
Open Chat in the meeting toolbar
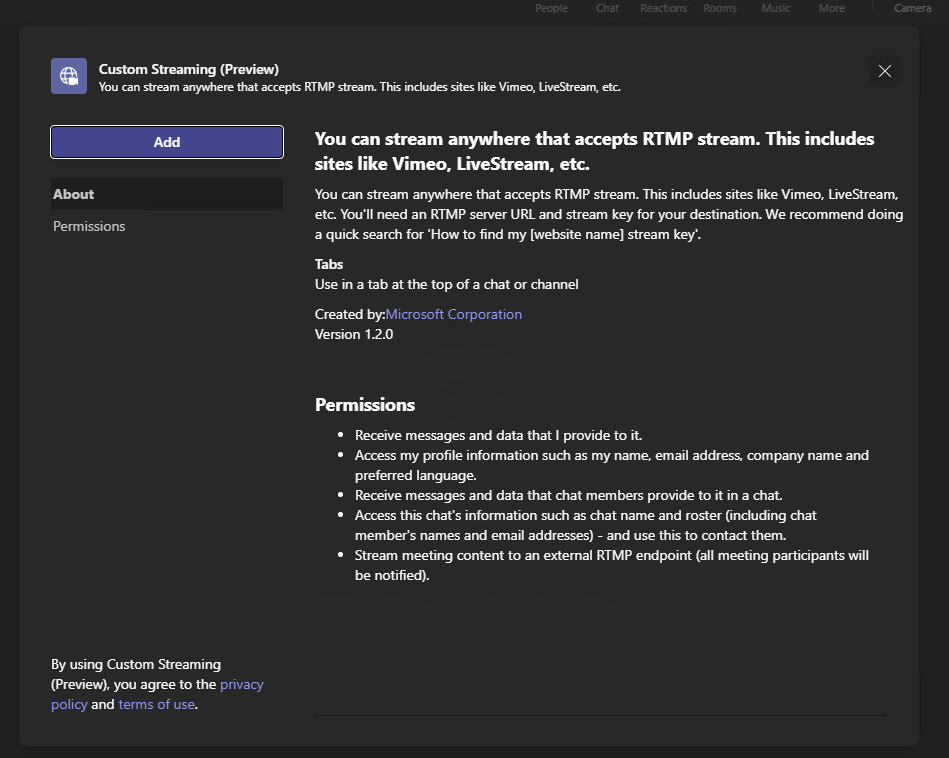point(607,8)
